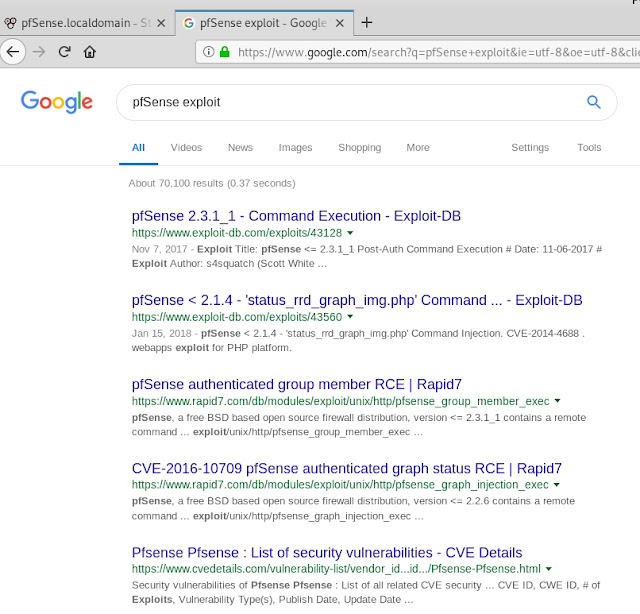This screenshot has width=640, height=614.
Task: Close the pfSense exploit Google tab
Action: [x=340, y=23]
